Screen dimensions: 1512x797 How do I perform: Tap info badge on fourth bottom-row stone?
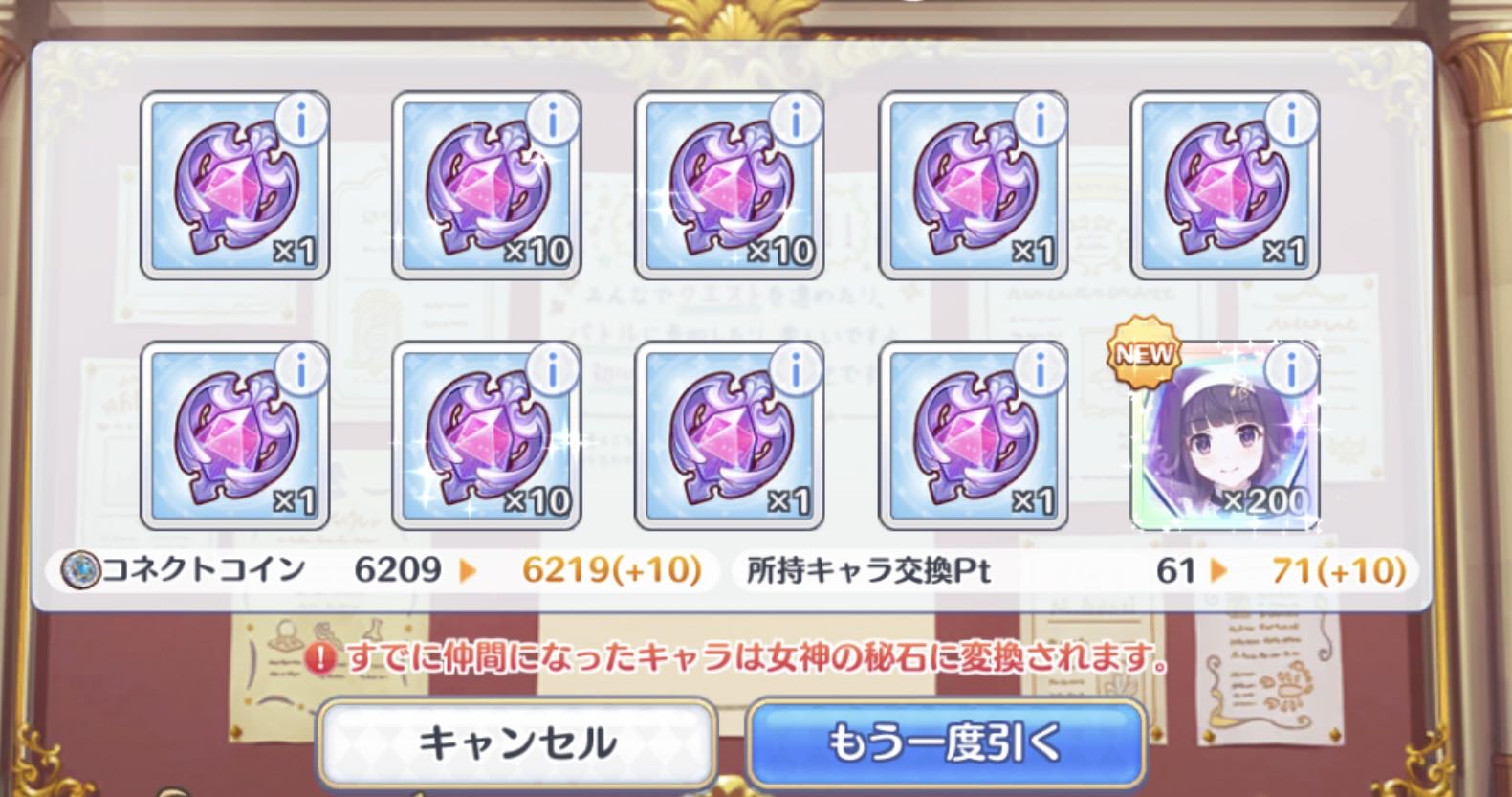[1040, 370]
